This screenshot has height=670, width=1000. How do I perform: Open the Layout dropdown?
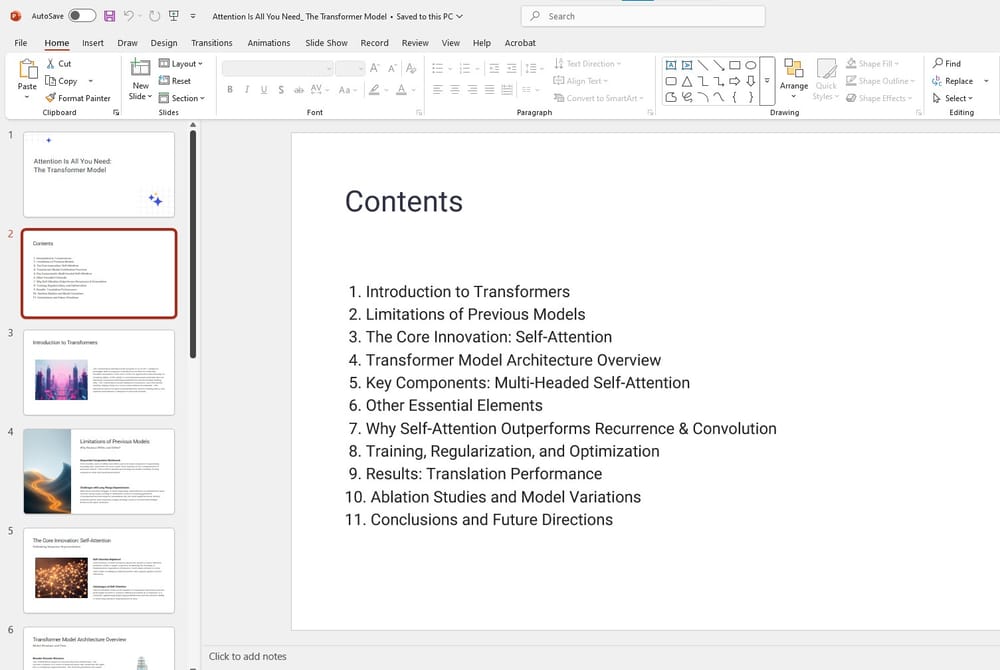point(182,63)
